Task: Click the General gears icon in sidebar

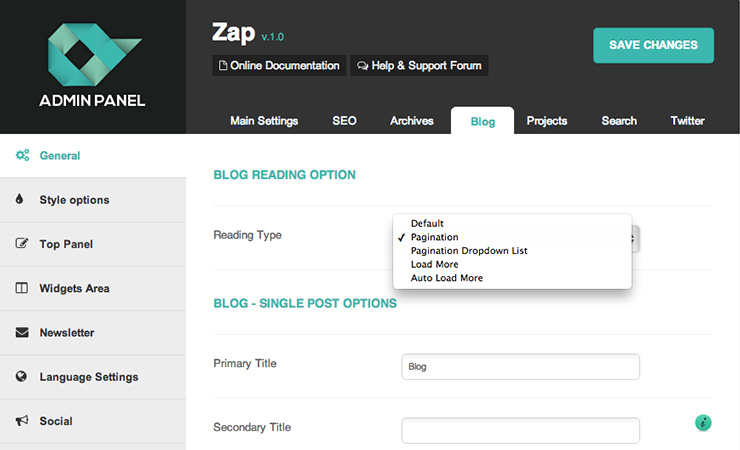Action: click(22, 155)
